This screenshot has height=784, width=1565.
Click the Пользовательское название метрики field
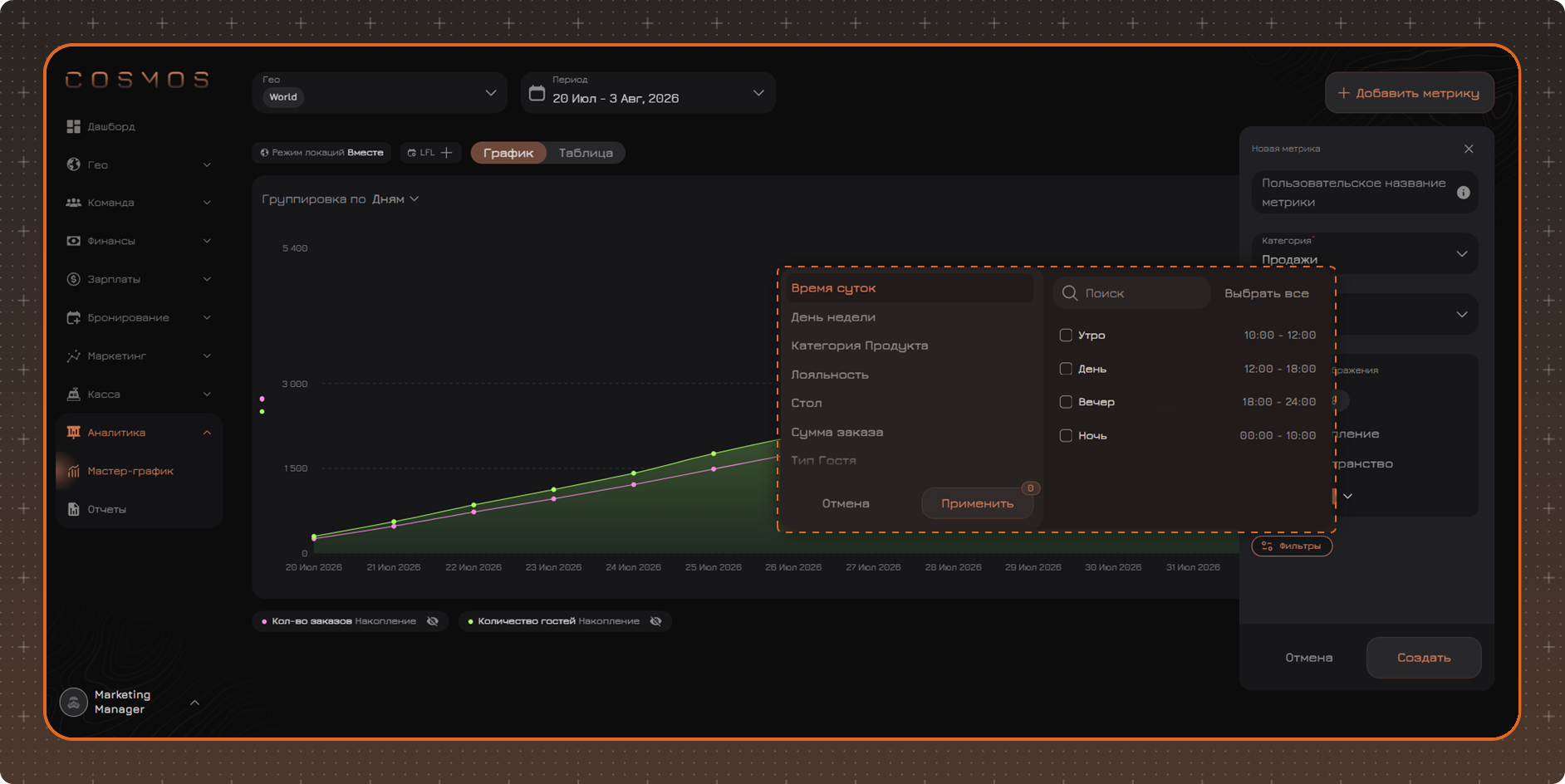pos(1365,193)
